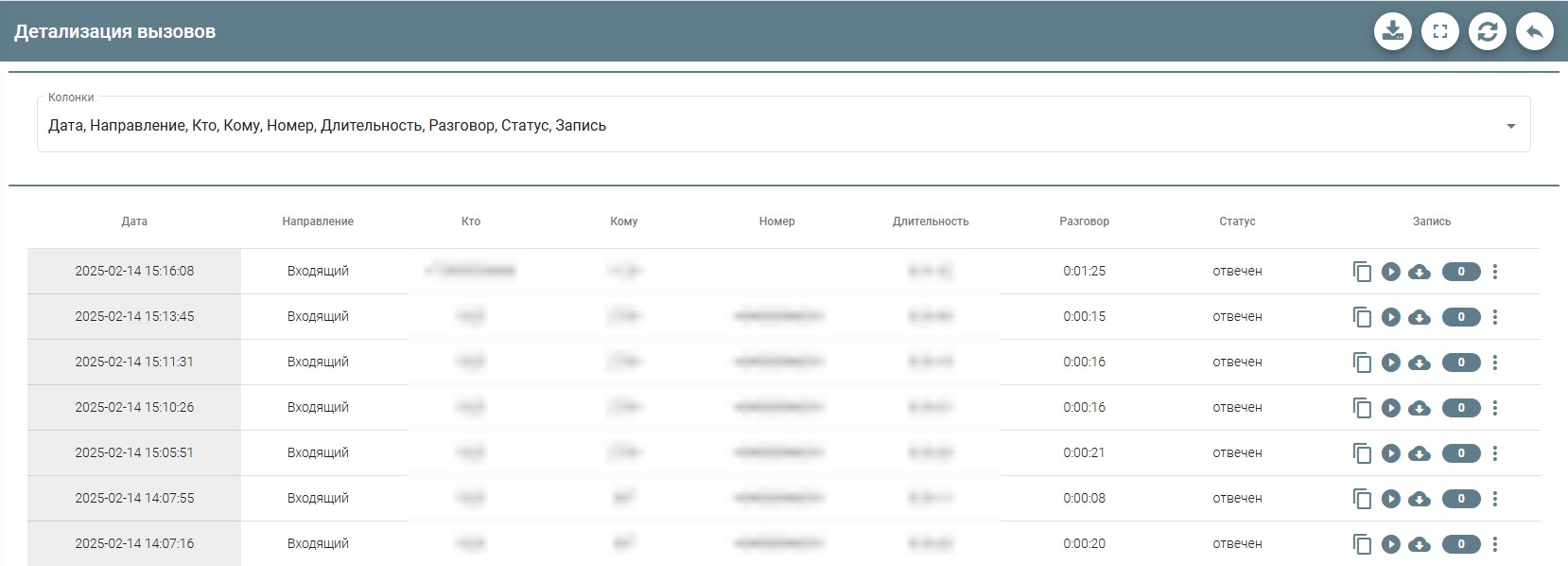Download recording of the 15:13:45 call
This screenshot has height=566, width=1568.
coord(1419,317)
